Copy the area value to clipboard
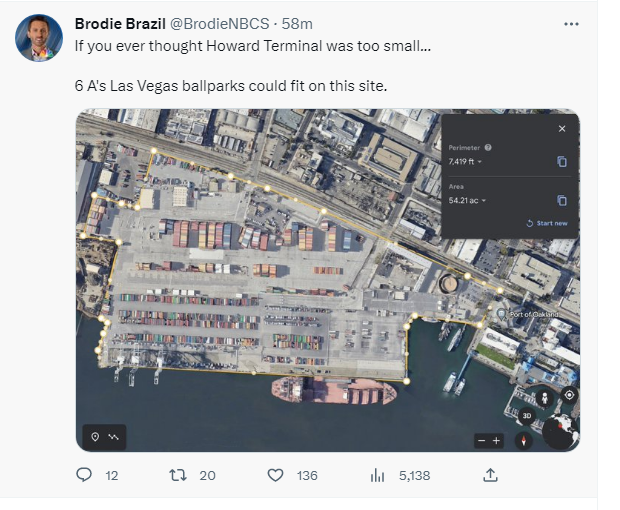Viewport: 620px width, 510px height. (x=562, y=200)
